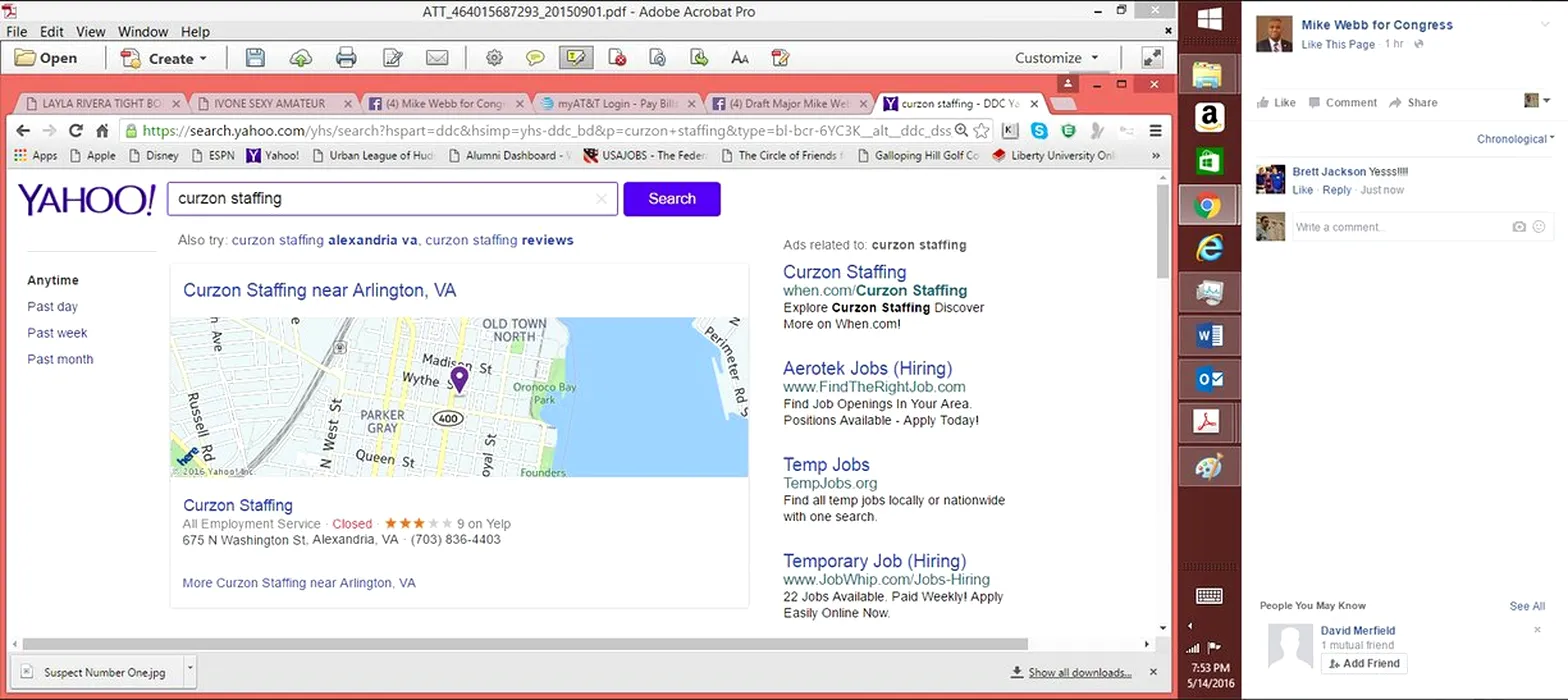Screen dimensions: 1568x700
Task: Open the Window menu
Action: pyautogui.click(x=143, y=32)
